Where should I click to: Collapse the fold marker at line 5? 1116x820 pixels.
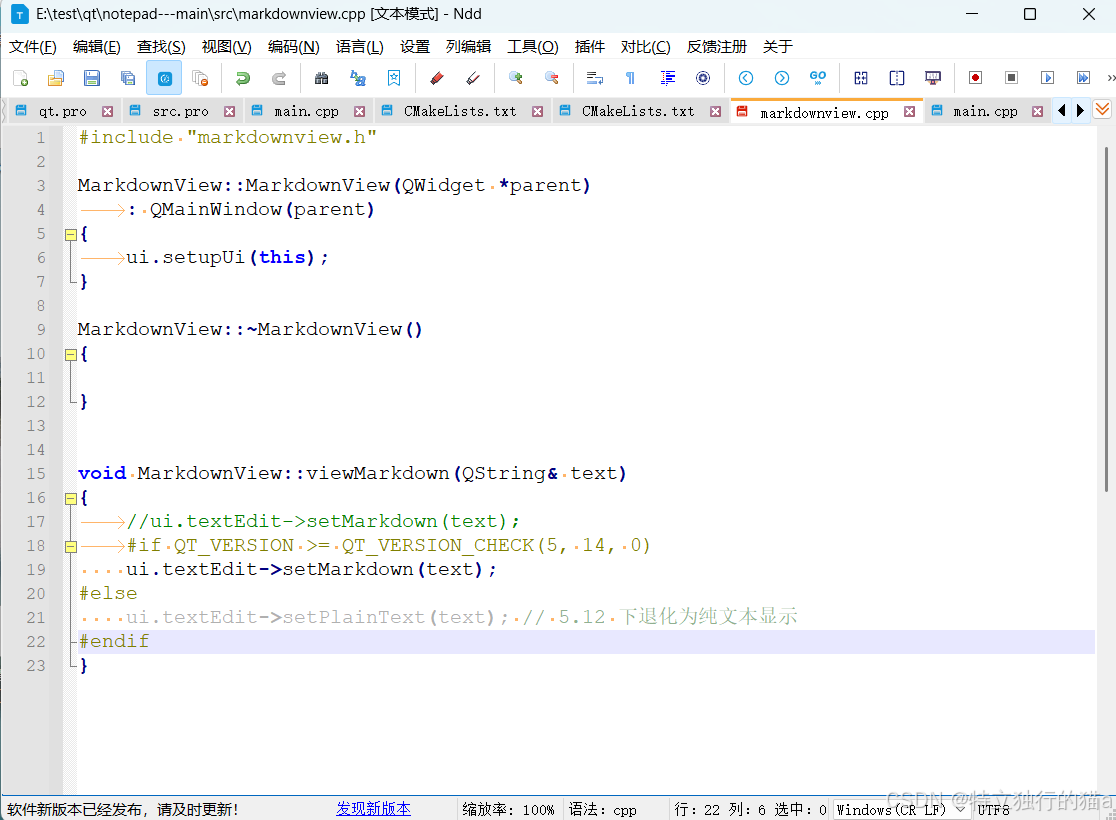70,234
